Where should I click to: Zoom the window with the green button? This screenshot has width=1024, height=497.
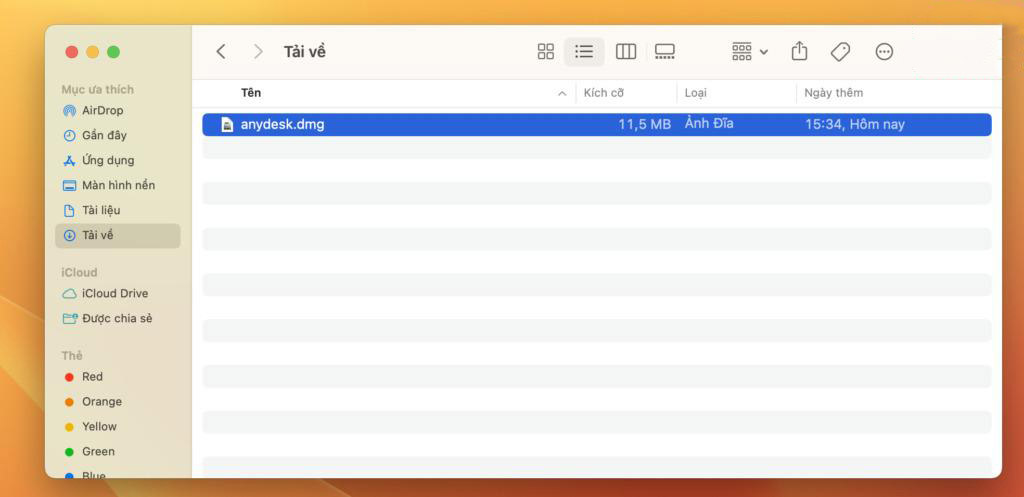tap(114, 52)
